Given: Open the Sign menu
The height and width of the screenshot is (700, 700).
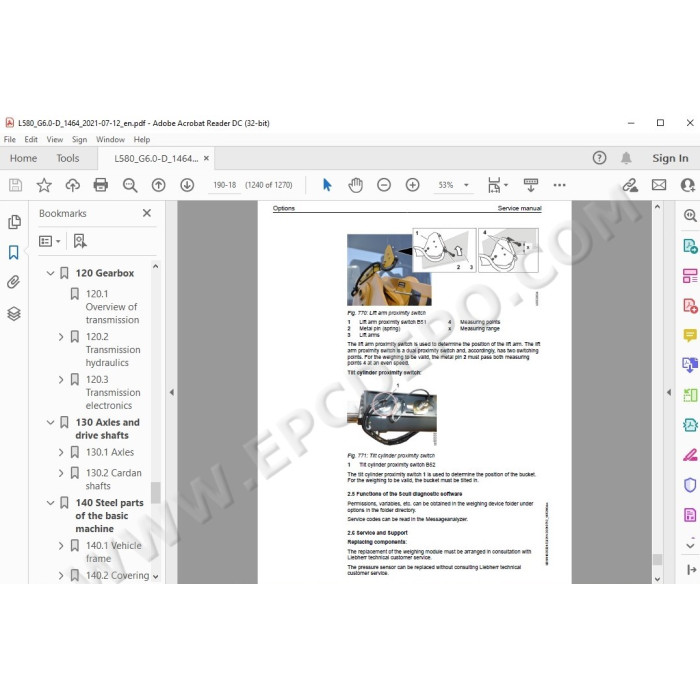Looking at the screenshot, I should (79, 139).
